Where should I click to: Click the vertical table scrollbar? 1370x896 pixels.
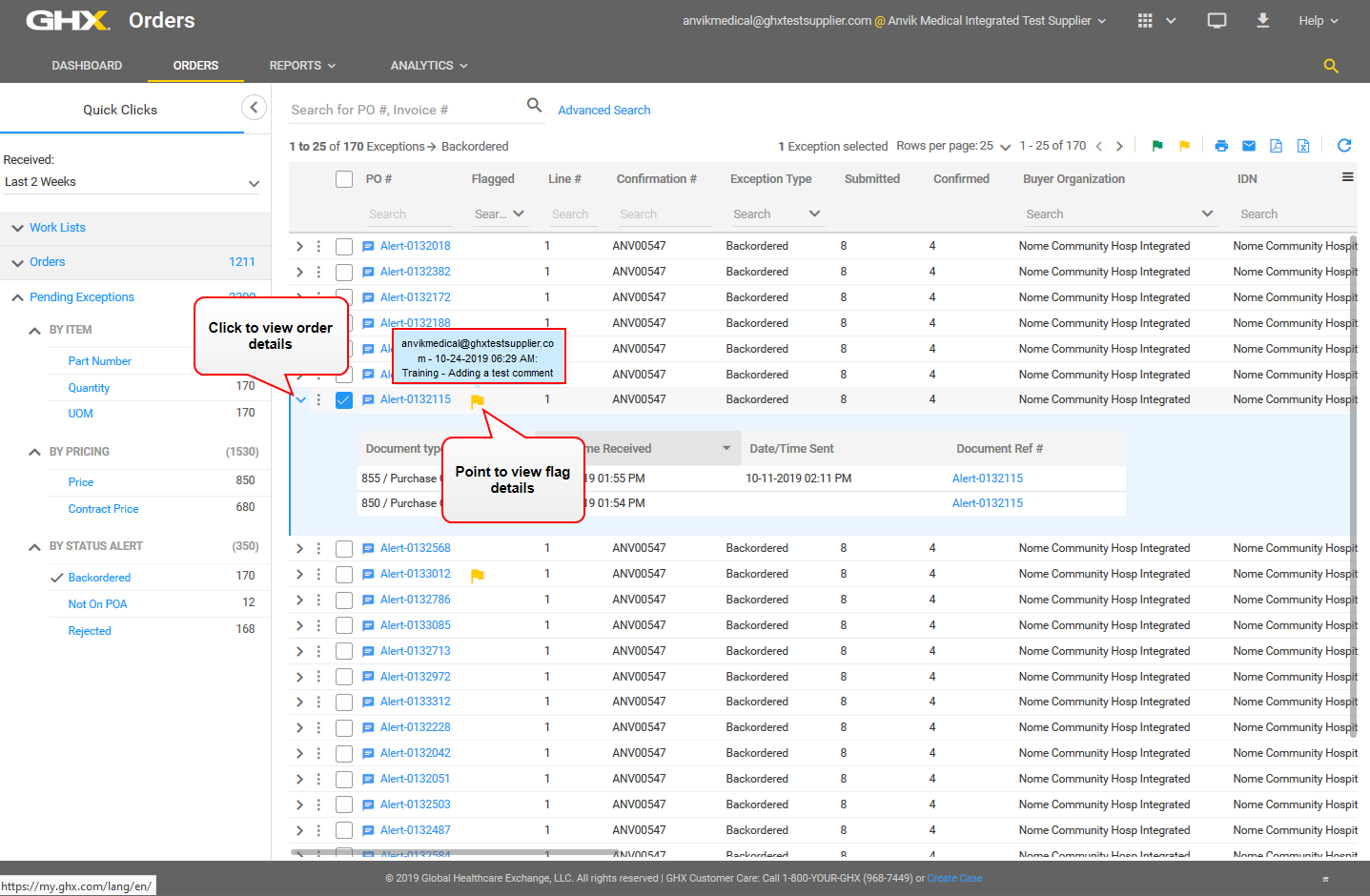1353,486
